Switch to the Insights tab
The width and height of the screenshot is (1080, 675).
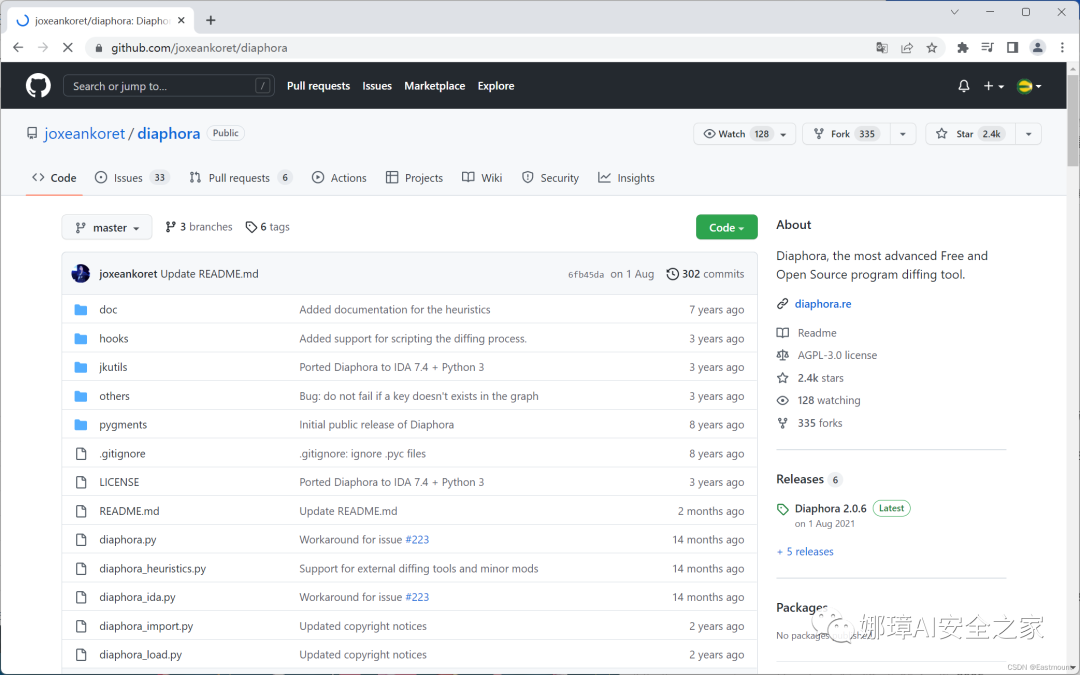pos(626,178)
